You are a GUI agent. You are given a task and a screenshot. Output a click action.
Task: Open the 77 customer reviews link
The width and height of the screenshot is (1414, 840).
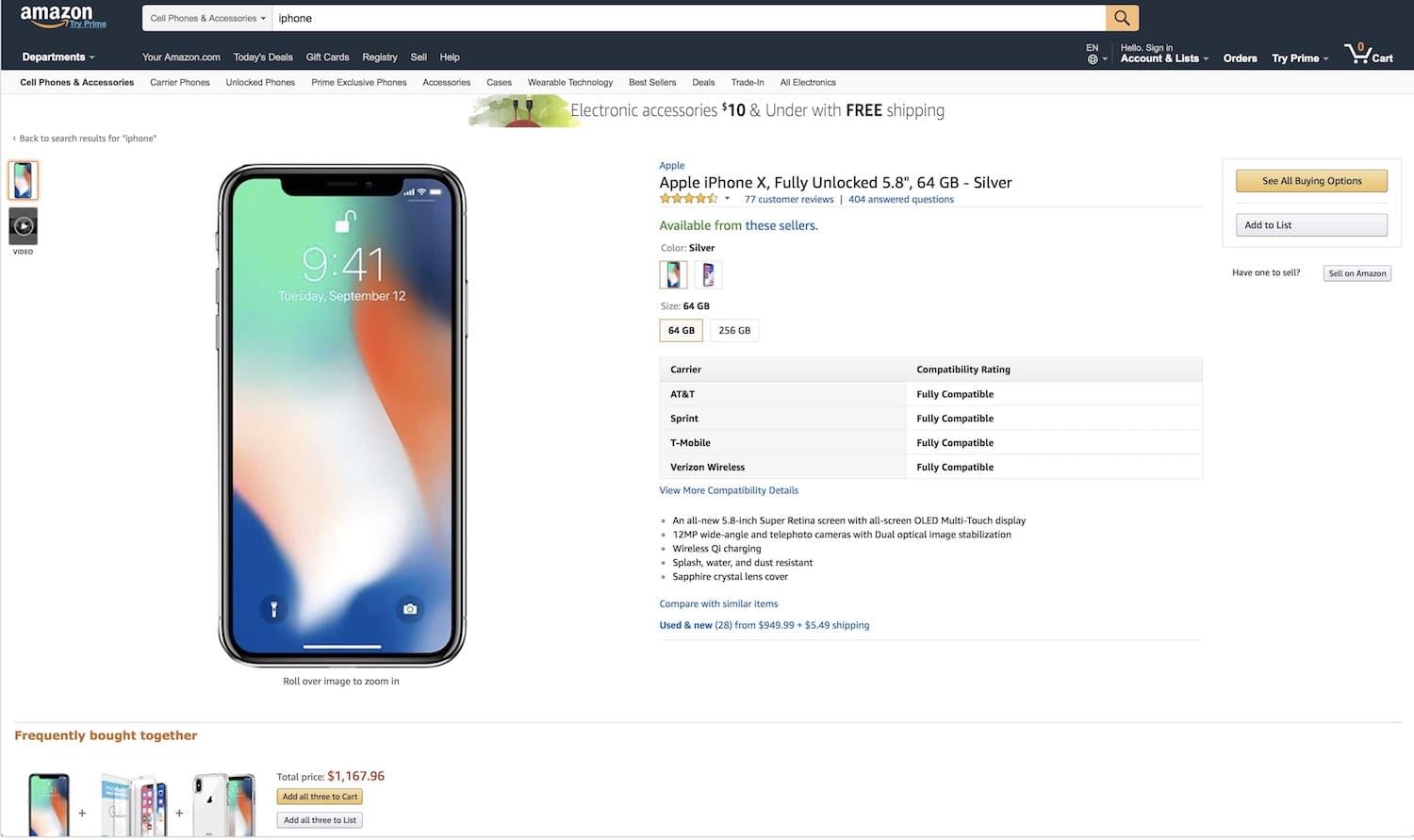788,199
